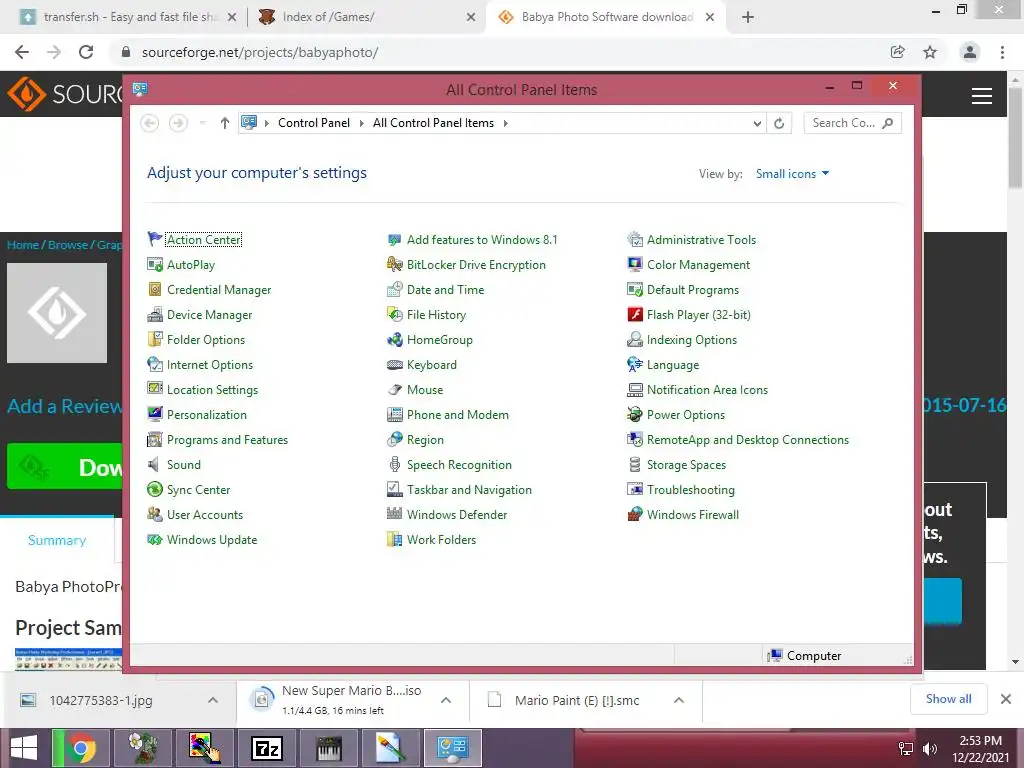Open options for 1042775383-1.jpg download
Screen dimensions: 1024x768
(213, 700)
